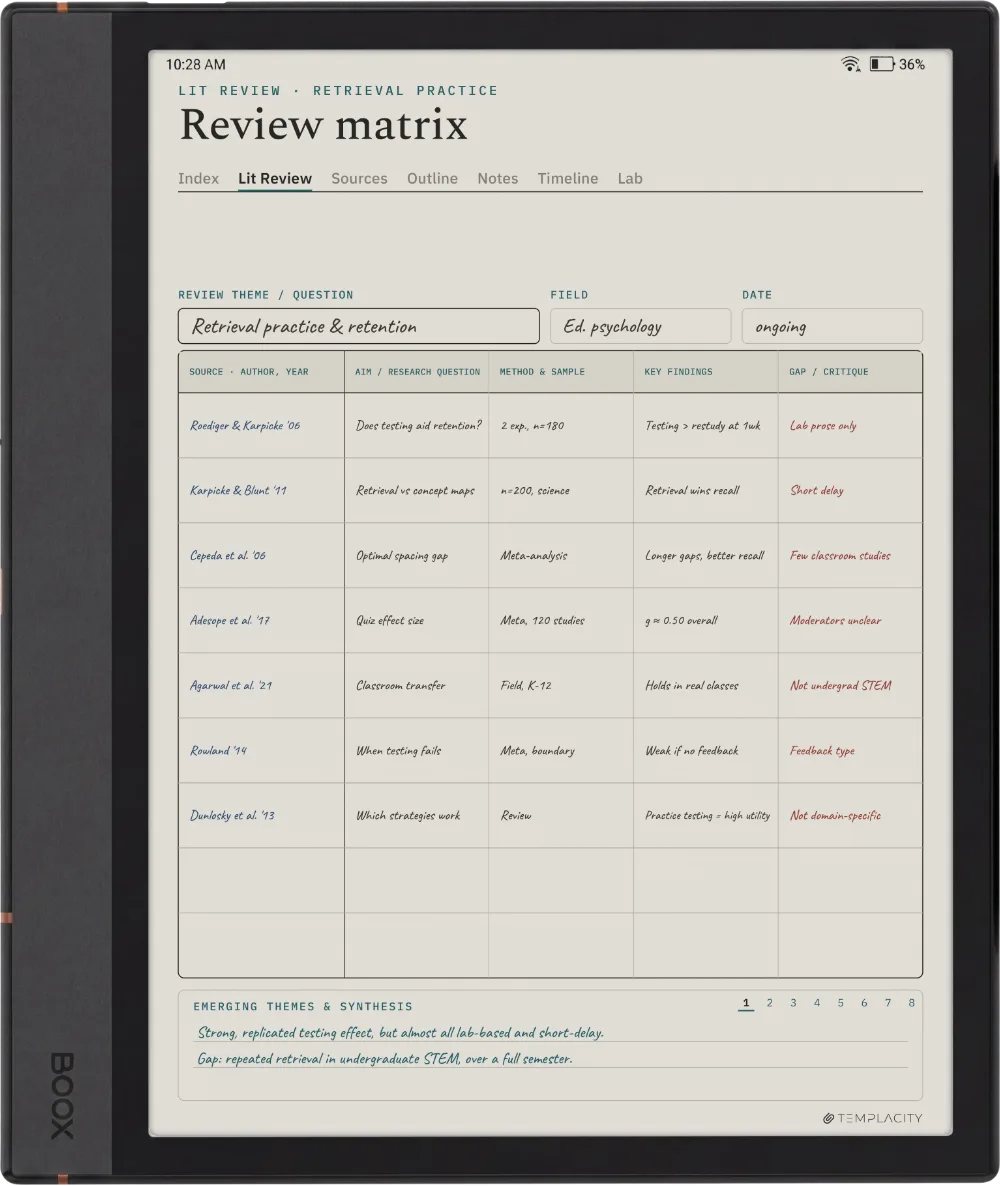1000x1186 pixels.
Task: Open the Index tab
Action: (198, 179)
